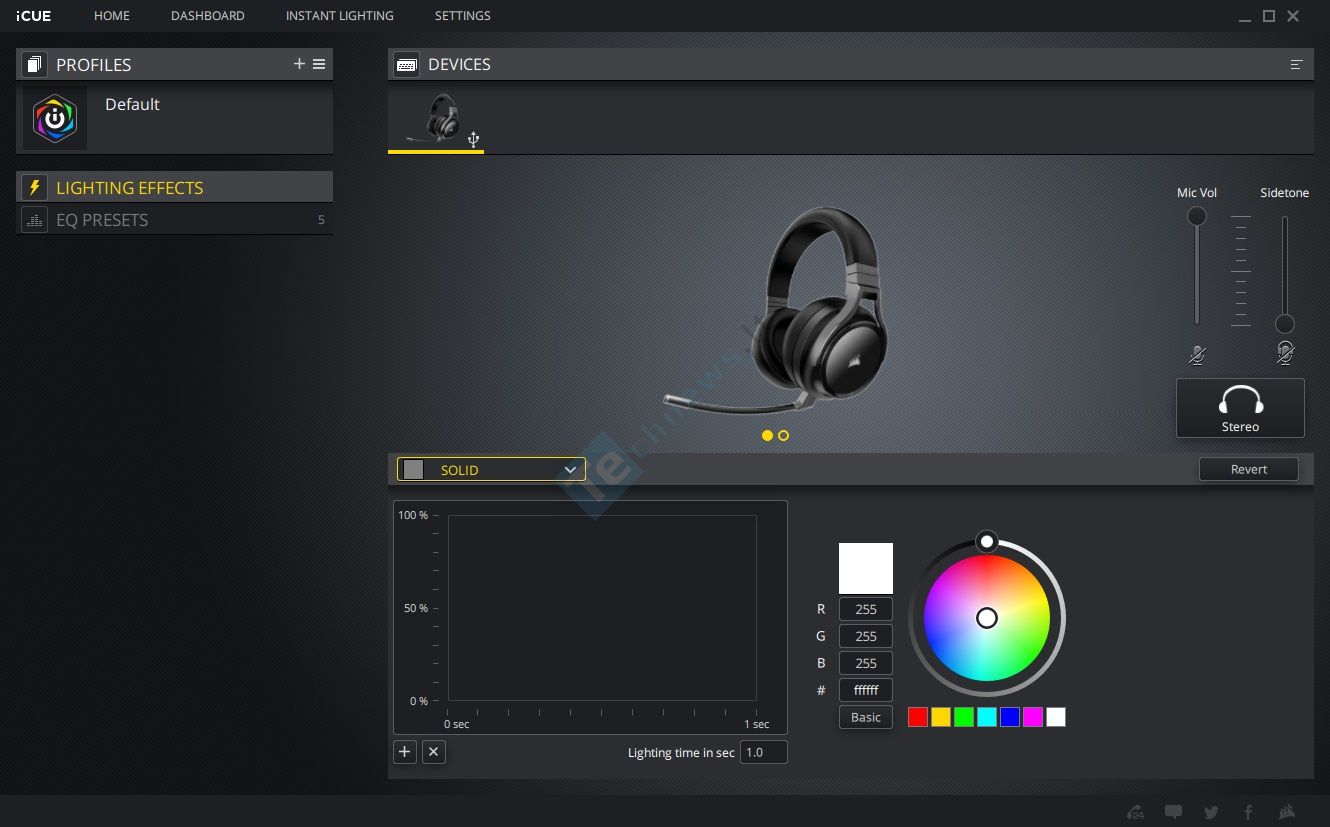Switch to the DASHBOARD tab
Viewport: 1330px width, 827px height.
(x=208, y=16)
